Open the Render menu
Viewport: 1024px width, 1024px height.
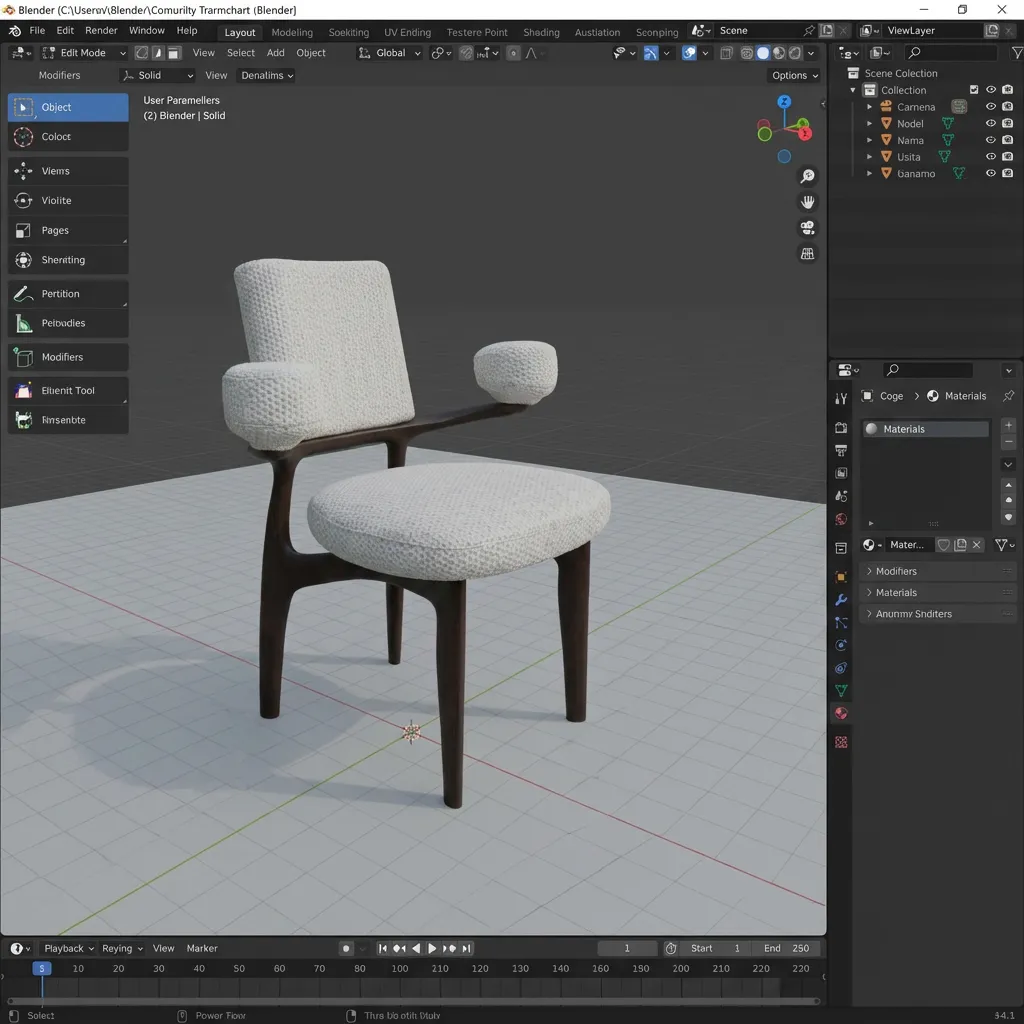[100, 30]
